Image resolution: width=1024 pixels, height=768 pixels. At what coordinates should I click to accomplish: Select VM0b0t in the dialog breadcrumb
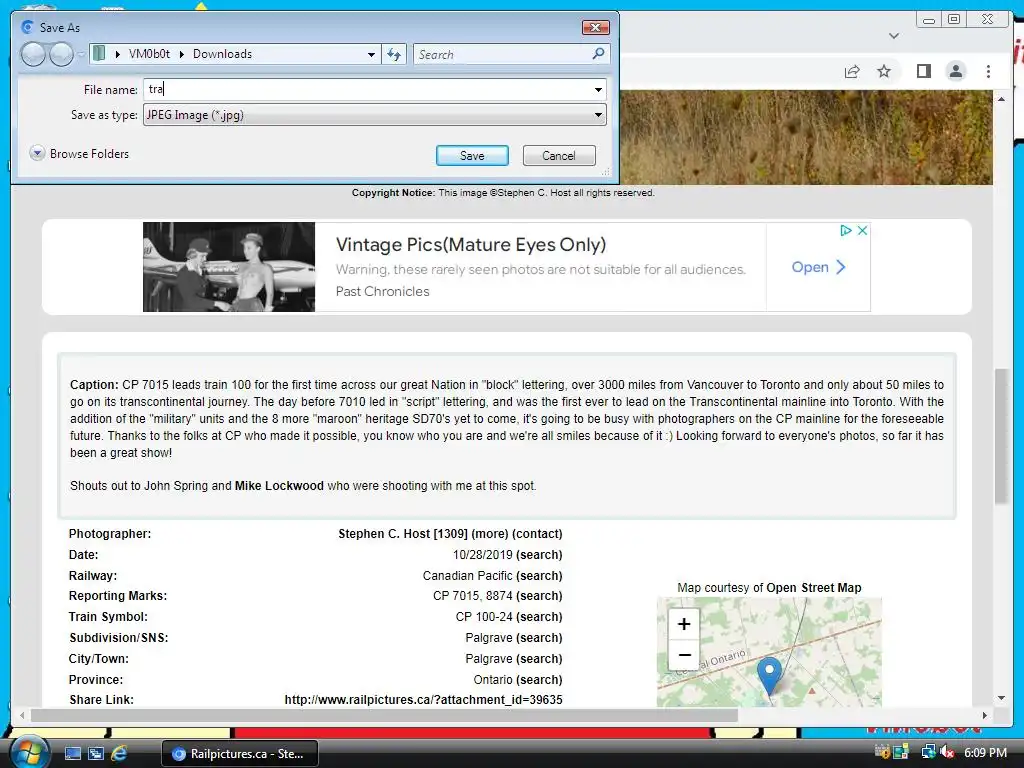point(149,54)
